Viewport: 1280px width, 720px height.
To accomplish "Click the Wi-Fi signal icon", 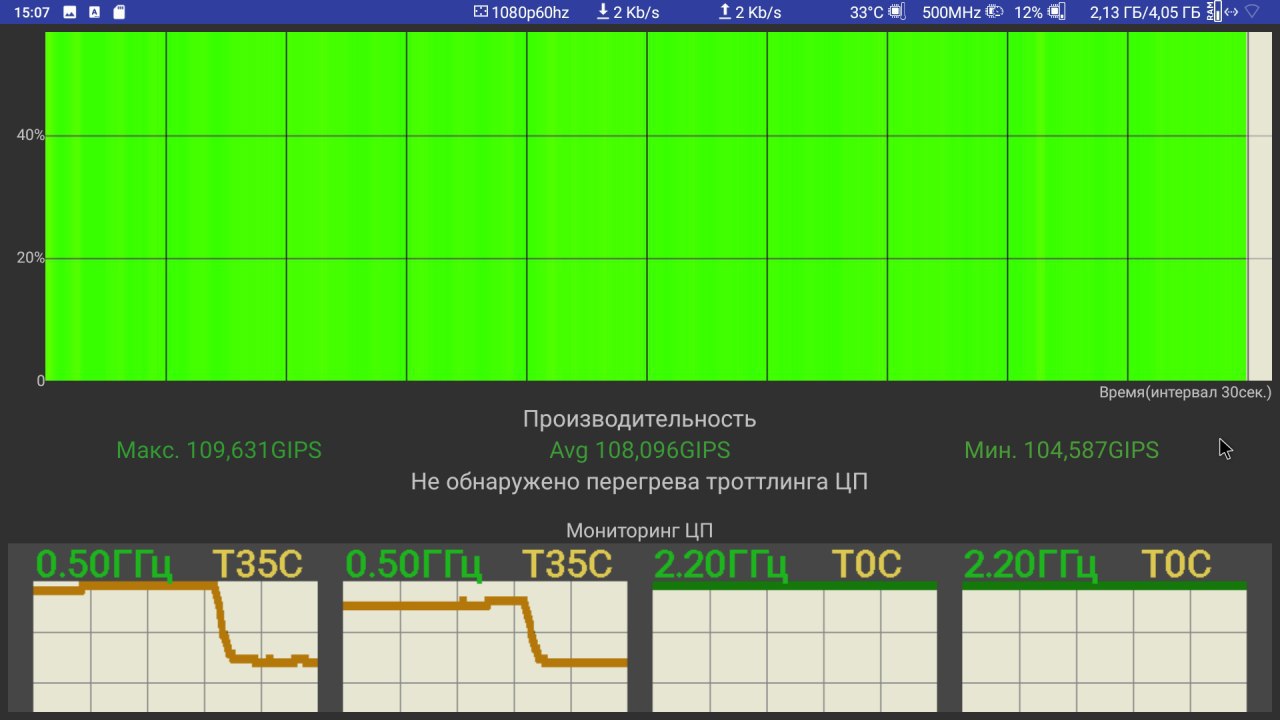I will pyautogui.click(x=1252, y=12).
